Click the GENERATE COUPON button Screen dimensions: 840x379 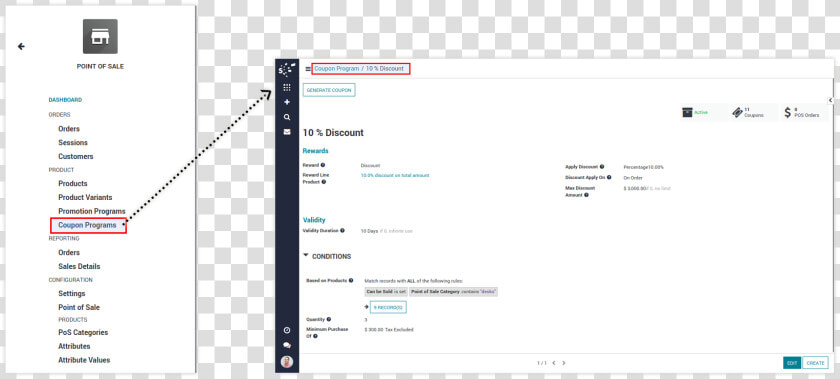[329, 90]
